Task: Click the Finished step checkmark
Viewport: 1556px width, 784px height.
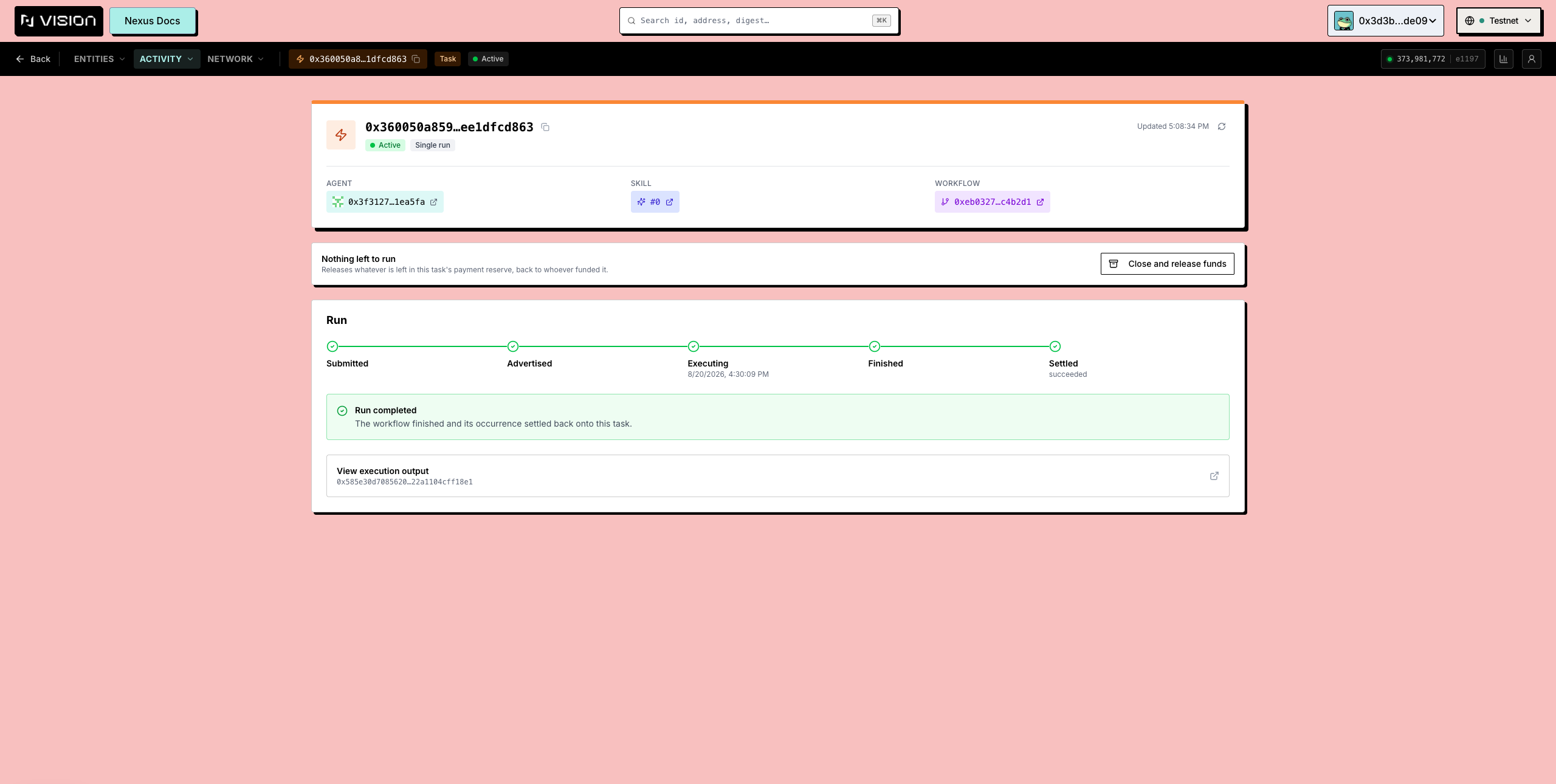Action: 875,346
